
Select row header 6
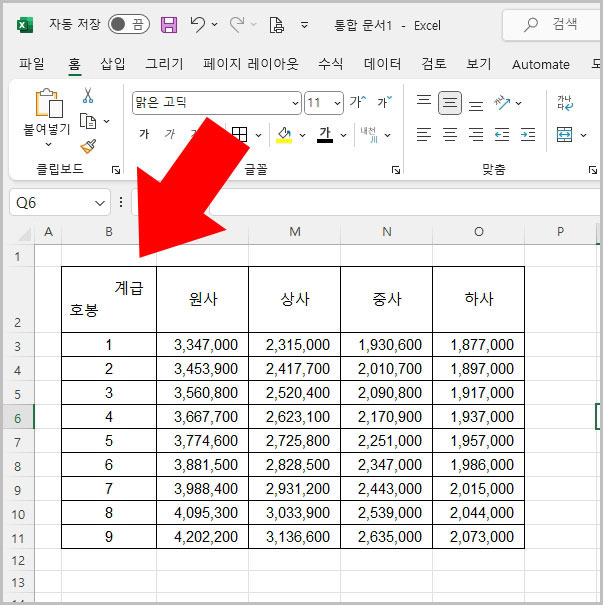(x=18, y=417)
